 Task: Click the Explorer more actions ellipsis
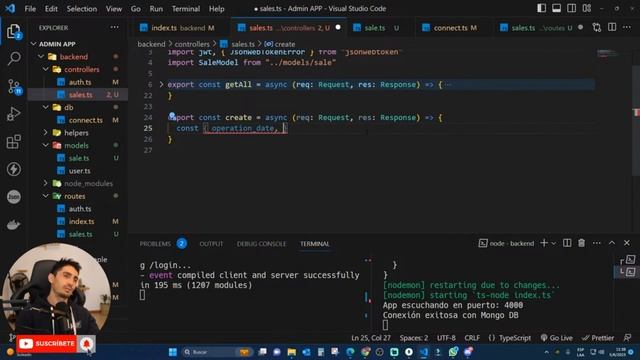114,27
